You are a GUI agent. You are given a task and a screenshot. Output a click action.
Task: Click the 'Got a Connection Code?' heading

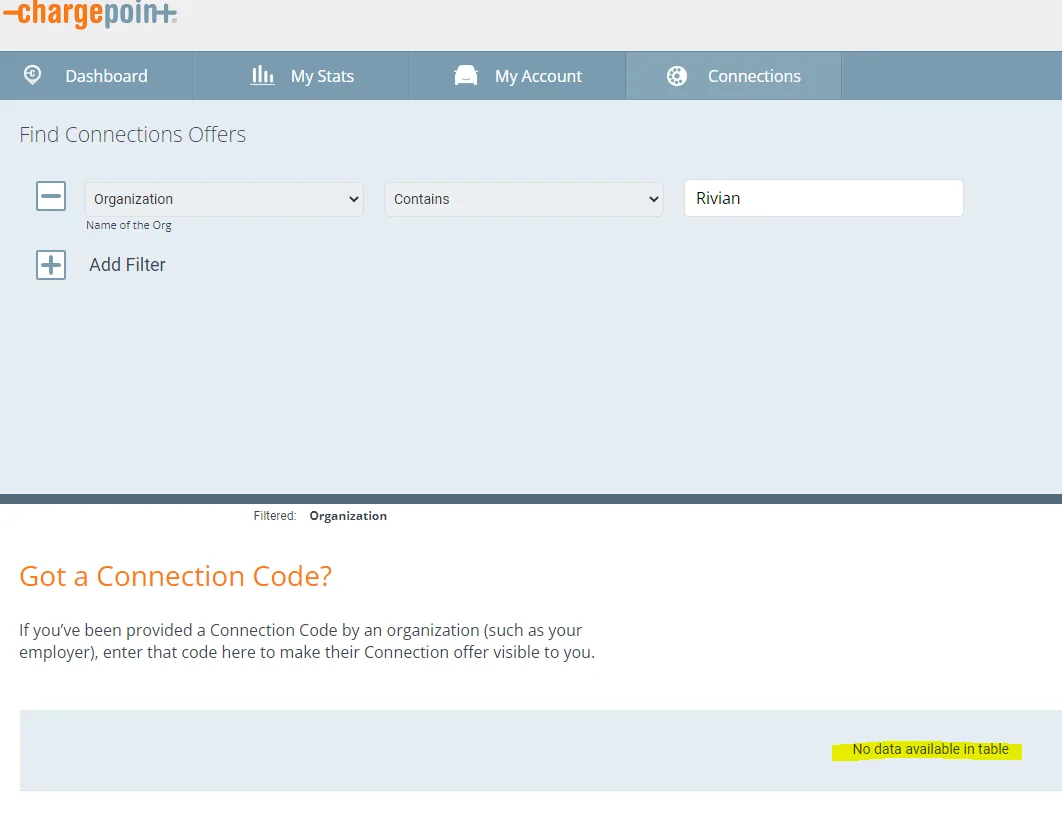pos(175,577)
